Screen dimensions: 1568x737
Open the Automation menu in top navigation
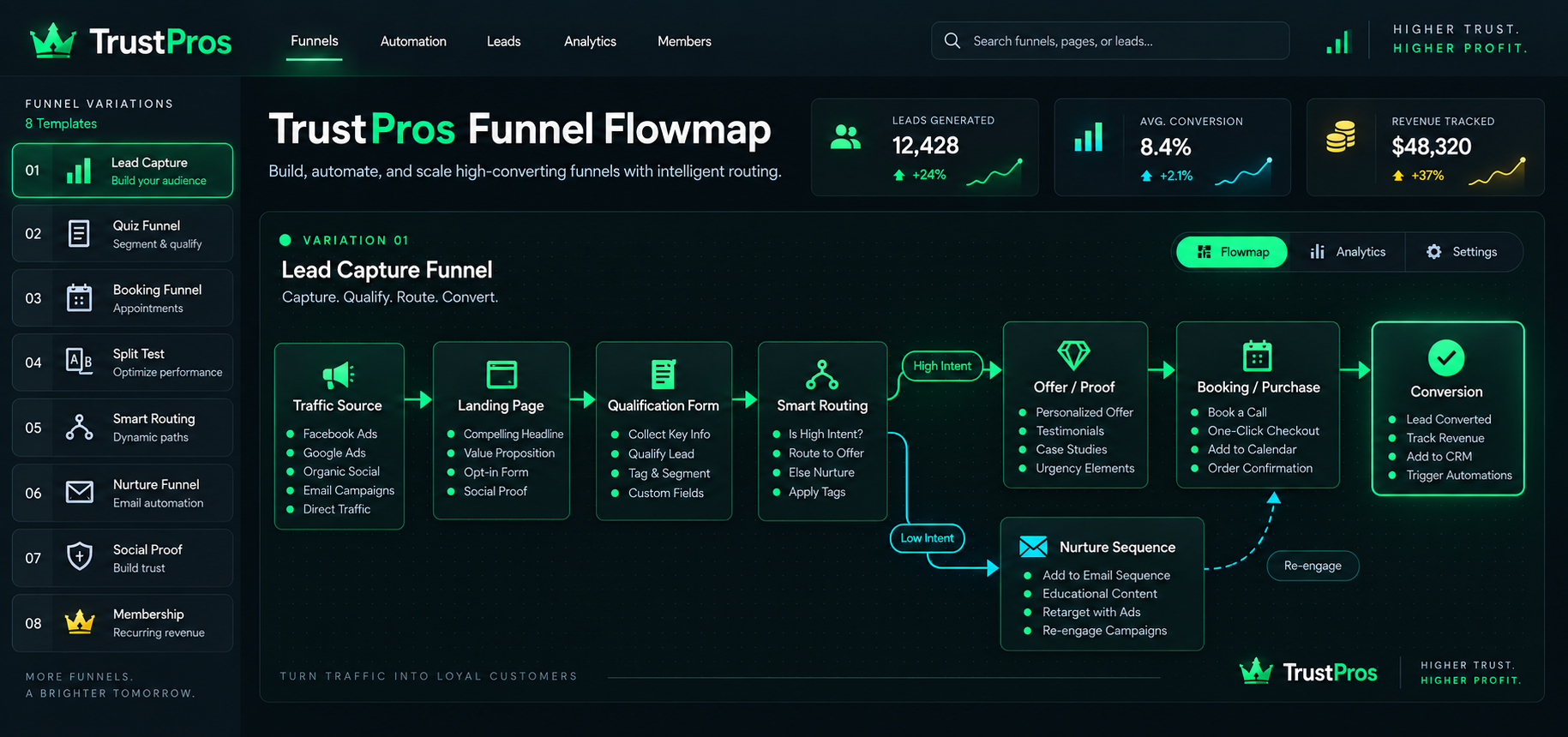pyautogui.click(x=413, y=41)
